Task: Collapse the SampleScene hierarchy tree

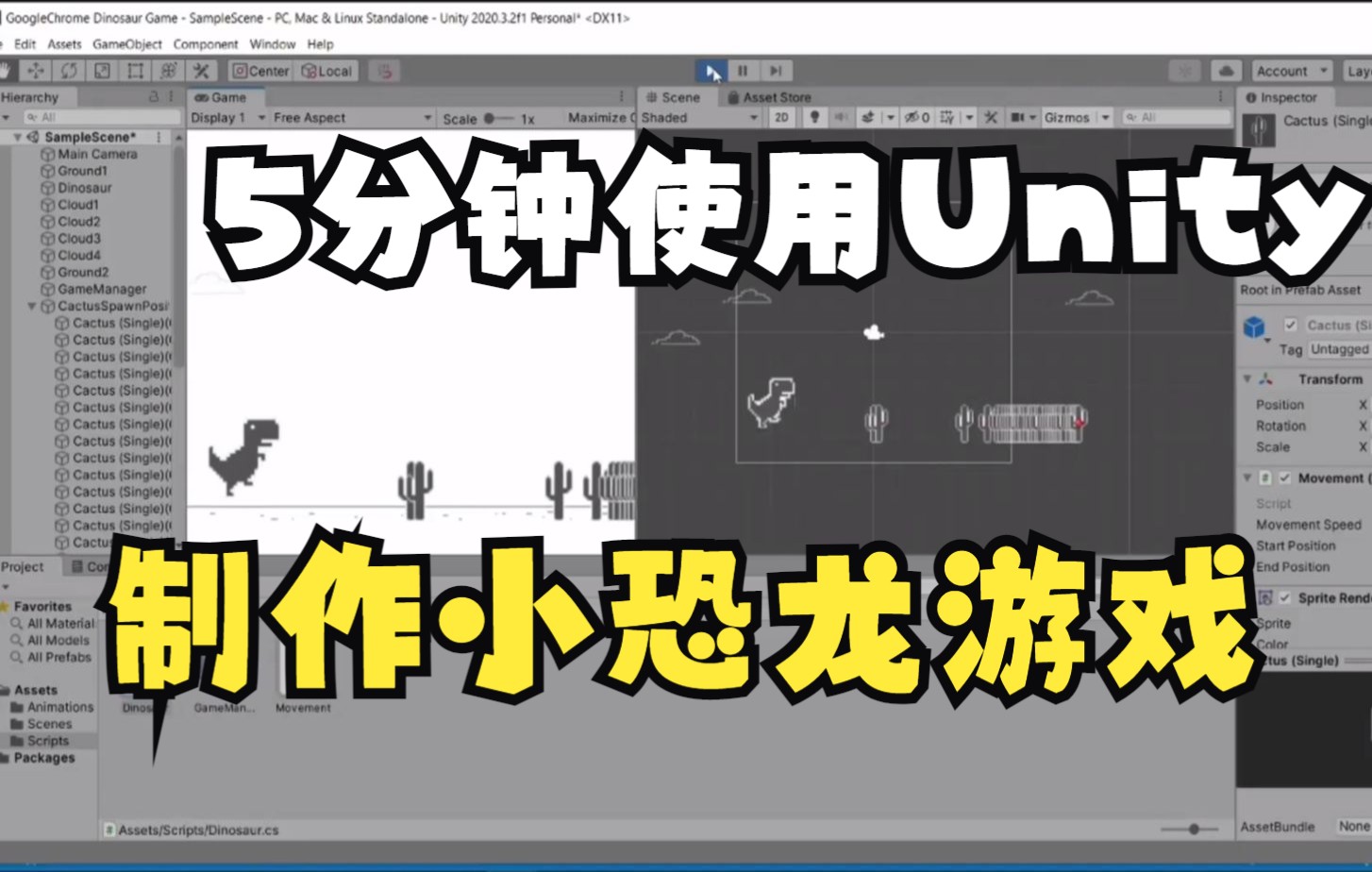Action: [x=16, y=136]
